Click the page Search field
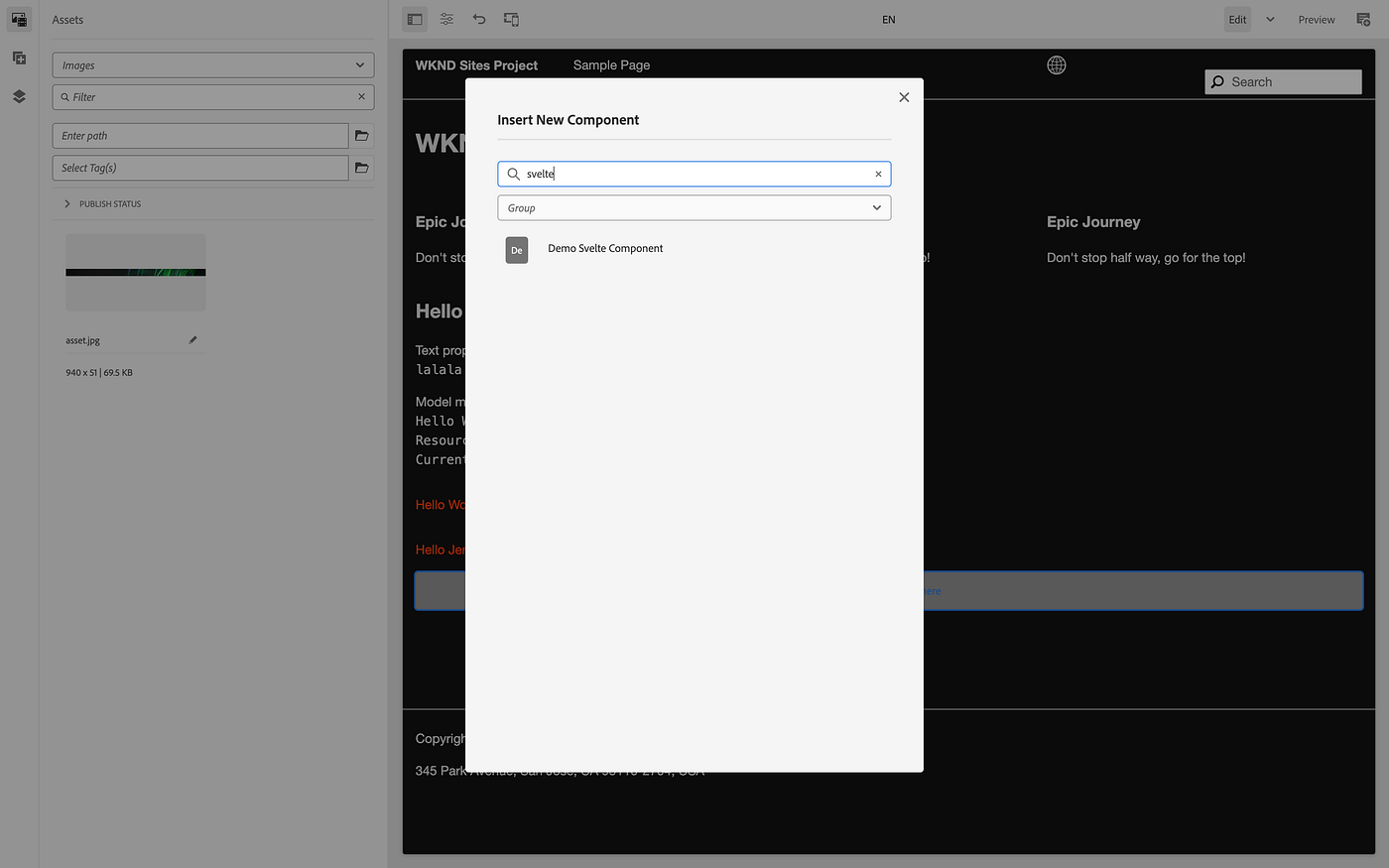 (x=1283, y=82)
